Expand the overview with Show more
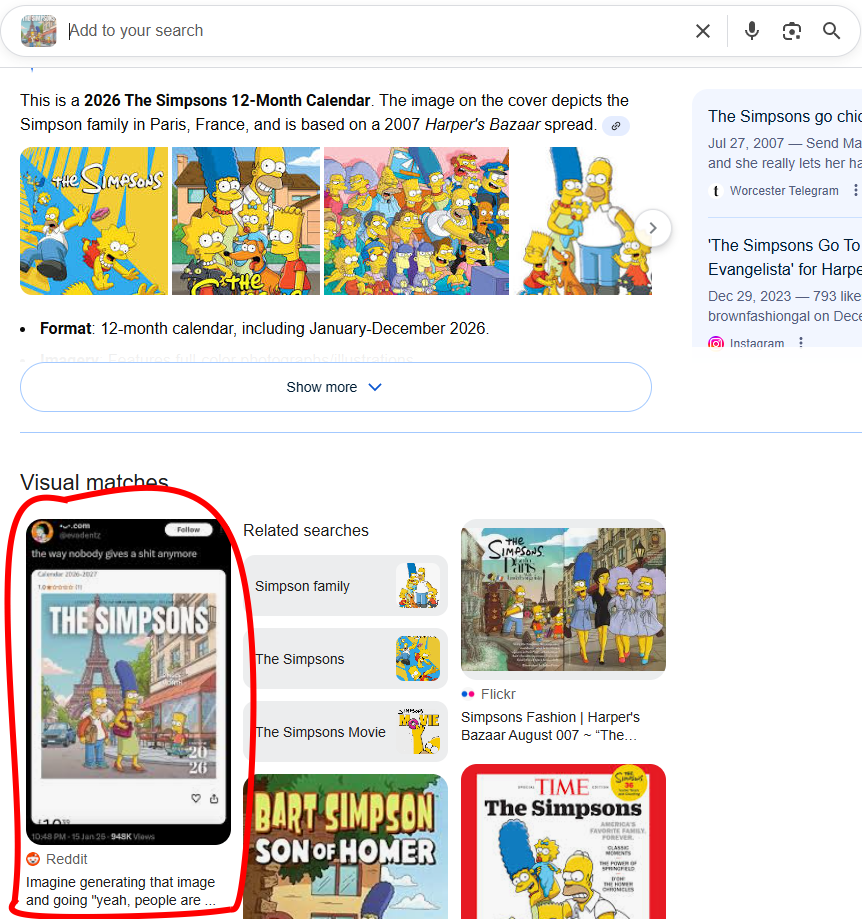The height and width of the screenshot is (919, 862). [336, 387]
